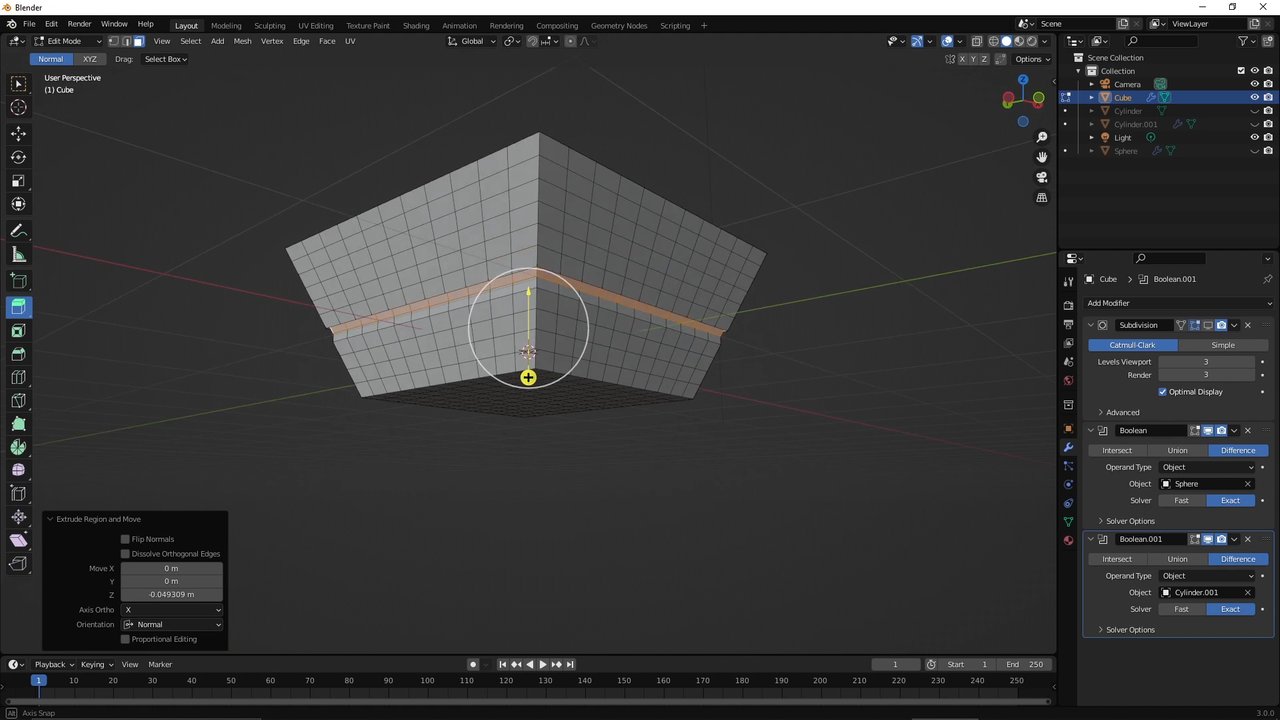Choose XYZ orientation button
The width and height of the screenshot is (1280, 720).
tap(89, 59)
